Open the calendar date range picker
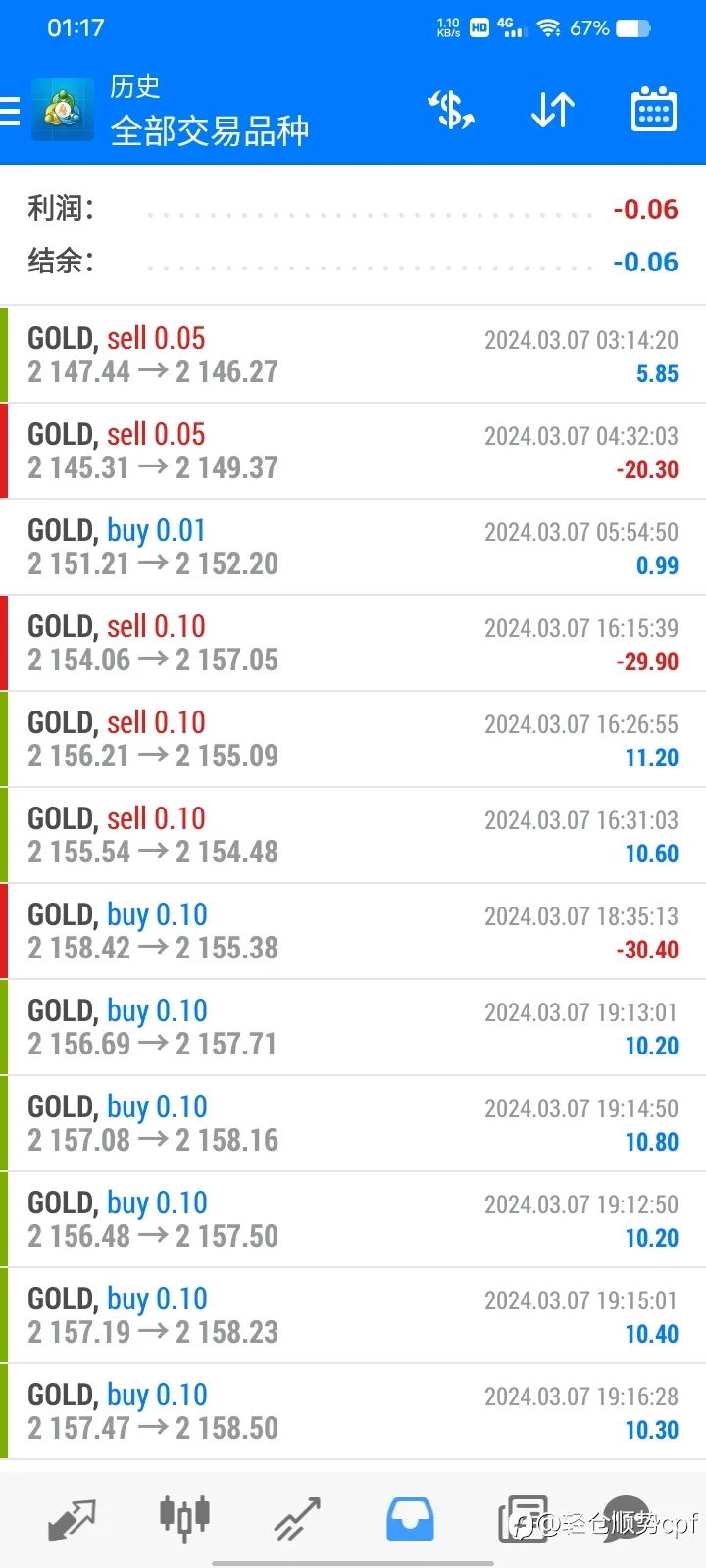The width and height of the screenshot is (706, 1568). tap(653, 109)
